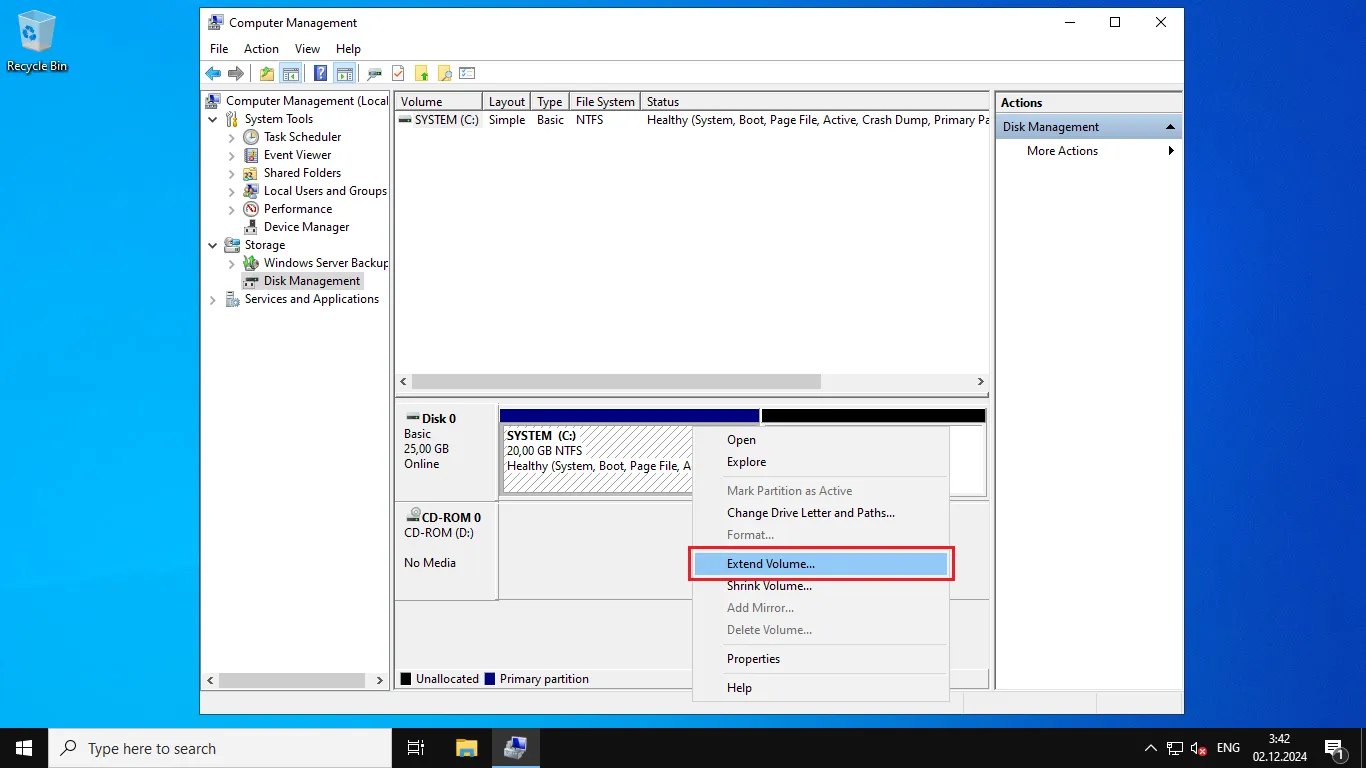This screenshot has height=768, width=1366.
Task: Open Event Viewer from the console tree
Action: click(x=297, y=155)
